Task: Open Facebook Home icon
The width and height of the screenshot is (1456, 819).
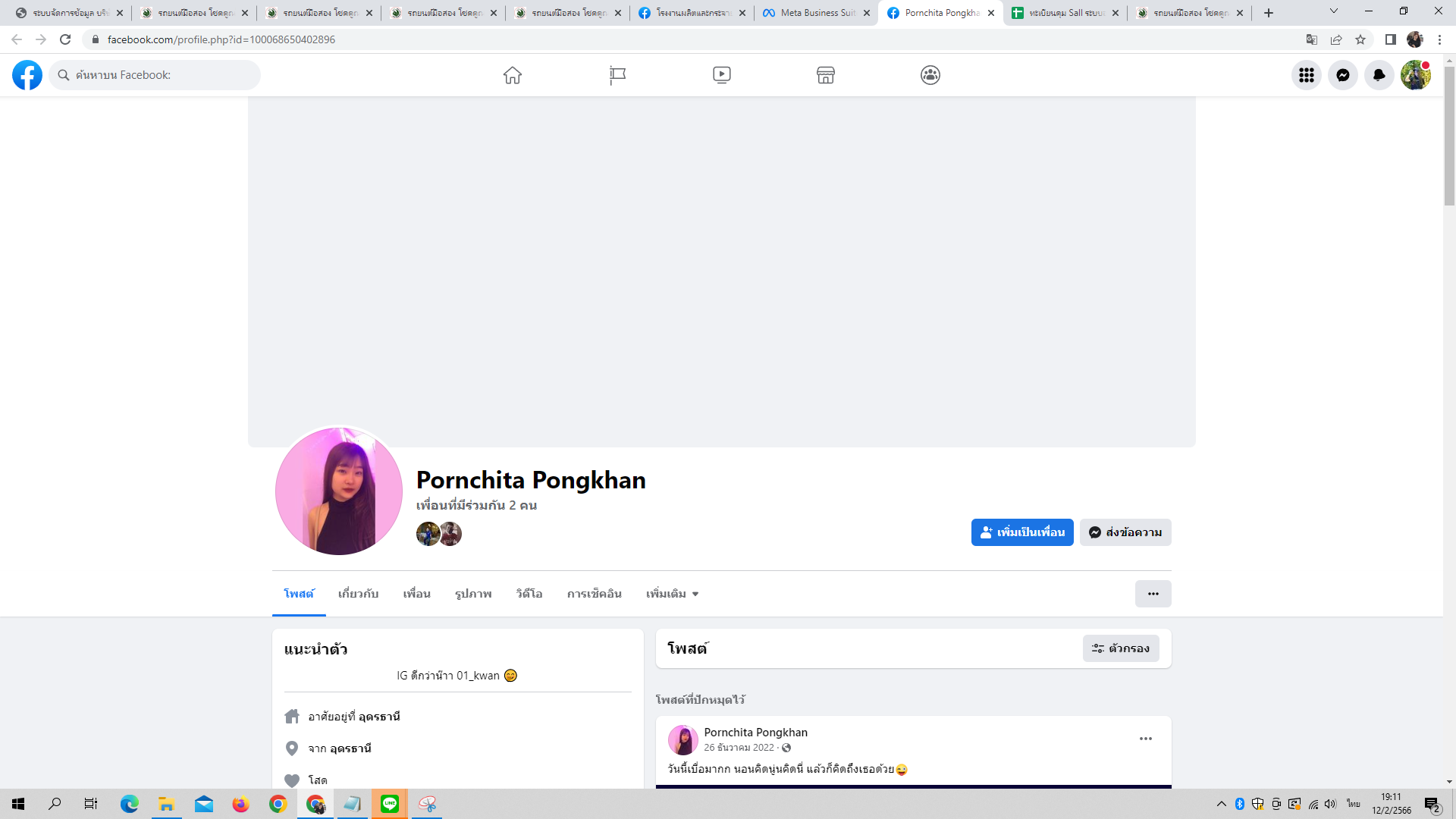Action: click(x=513, y=75)
